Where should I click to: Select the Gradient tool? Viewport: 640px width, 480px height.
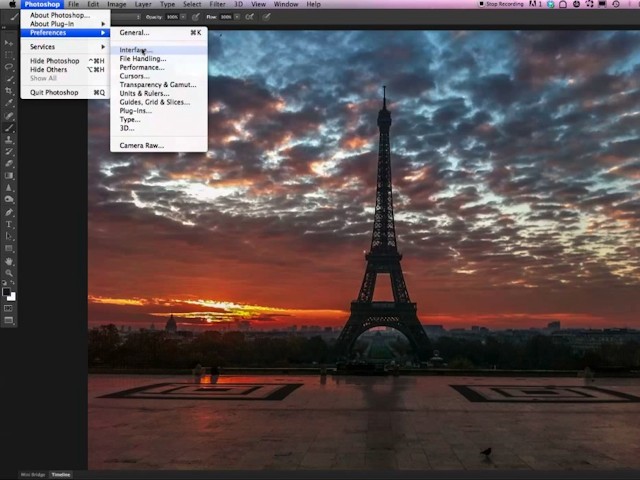pyautogui.click(x=9, y=176)
